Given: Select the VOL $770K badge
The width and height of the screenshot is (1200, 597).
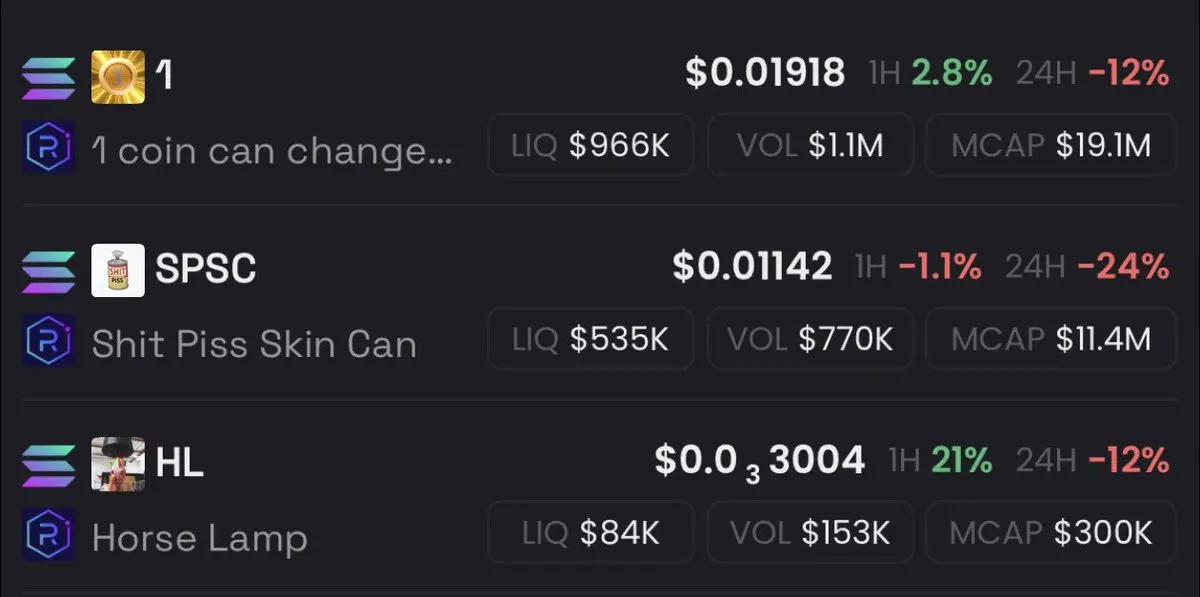Looking at the screenshot, I should [810, 339].
